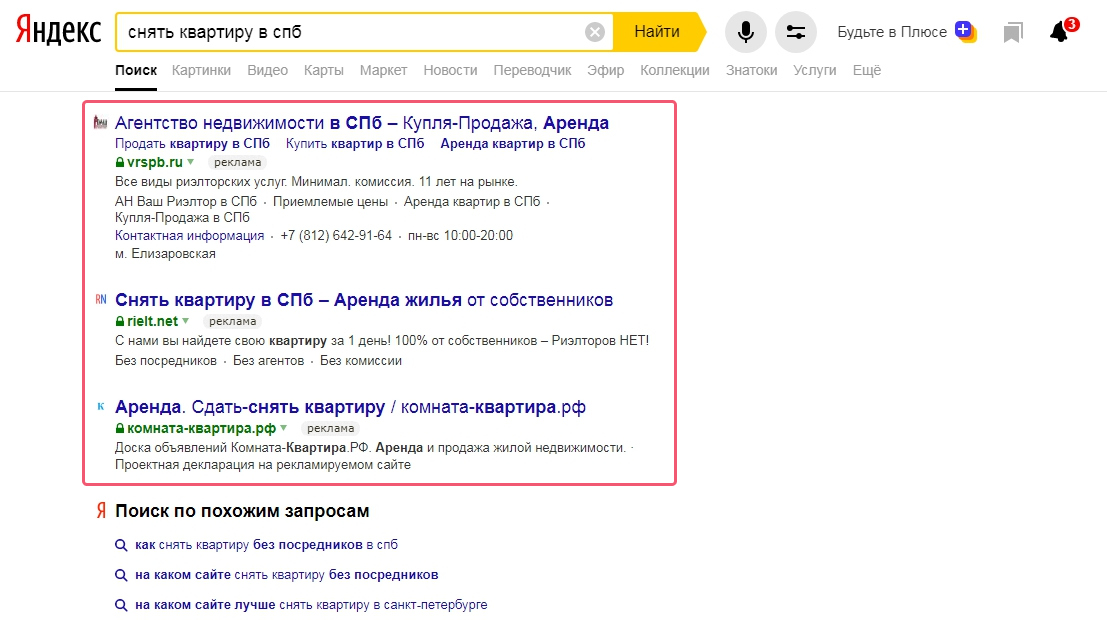The image size is (1107, 620).
Task: Start voice search with the microphone icon
Action: click(746, 32)
